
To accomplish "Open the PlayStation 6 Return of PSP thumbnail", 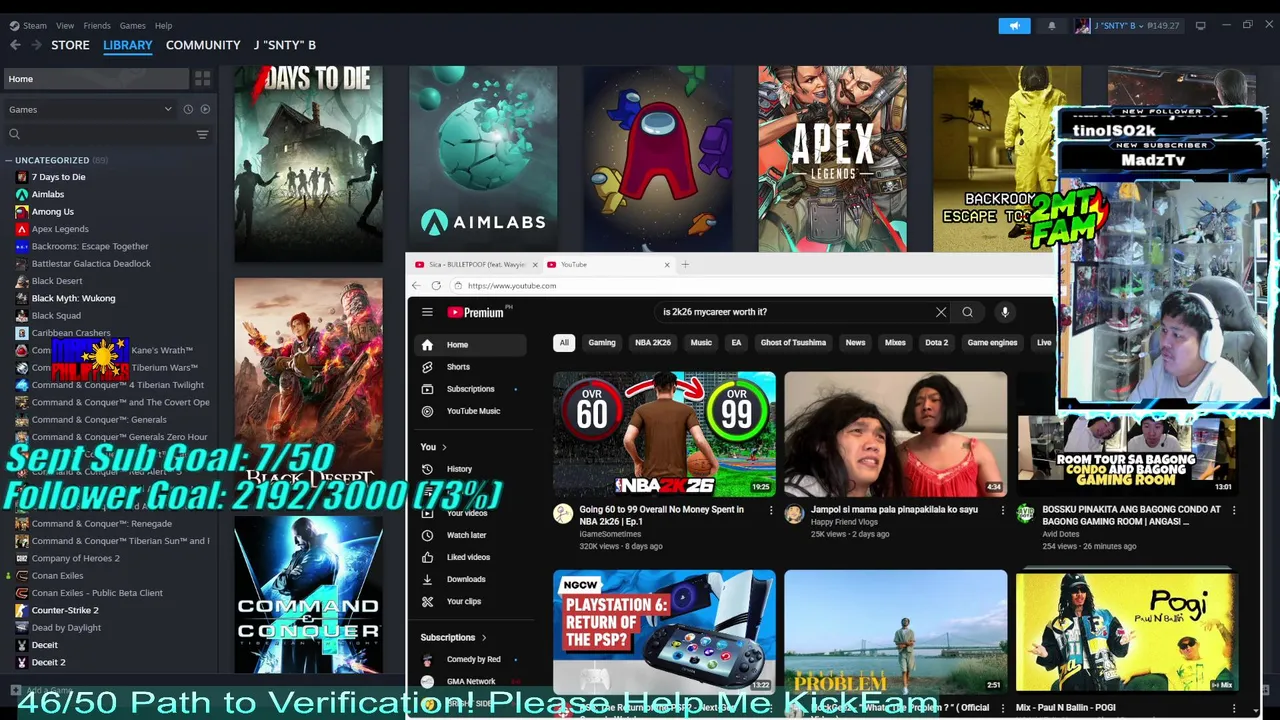I will (664, 631).
